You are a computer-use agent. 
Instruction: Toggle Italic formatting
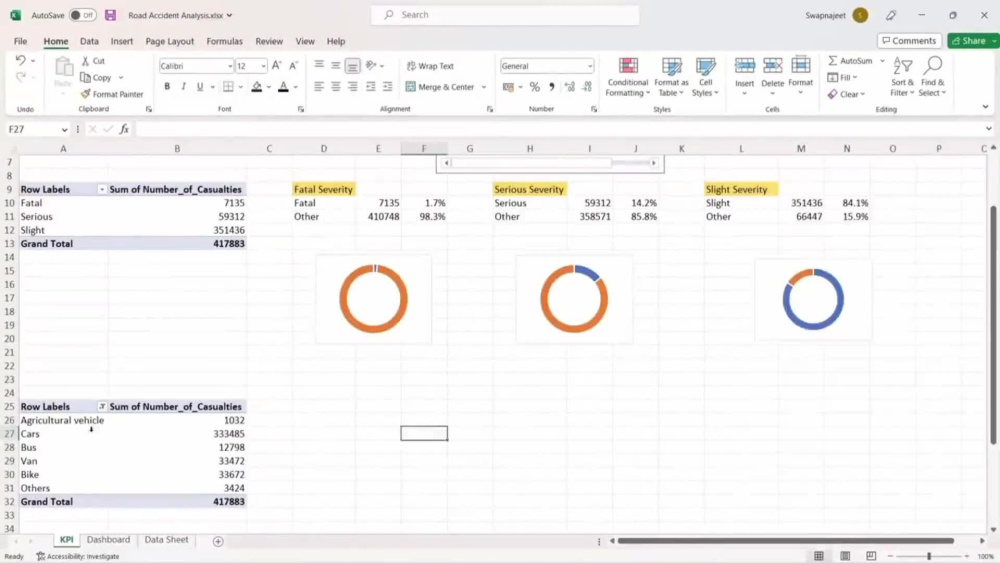click(x=184, y=86)
